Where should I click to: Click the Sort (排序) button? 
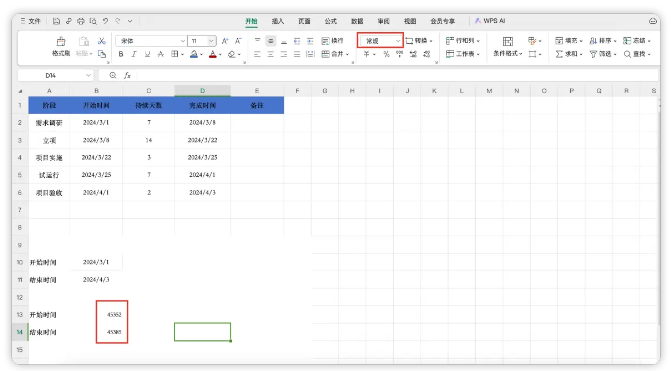[603, 41]
